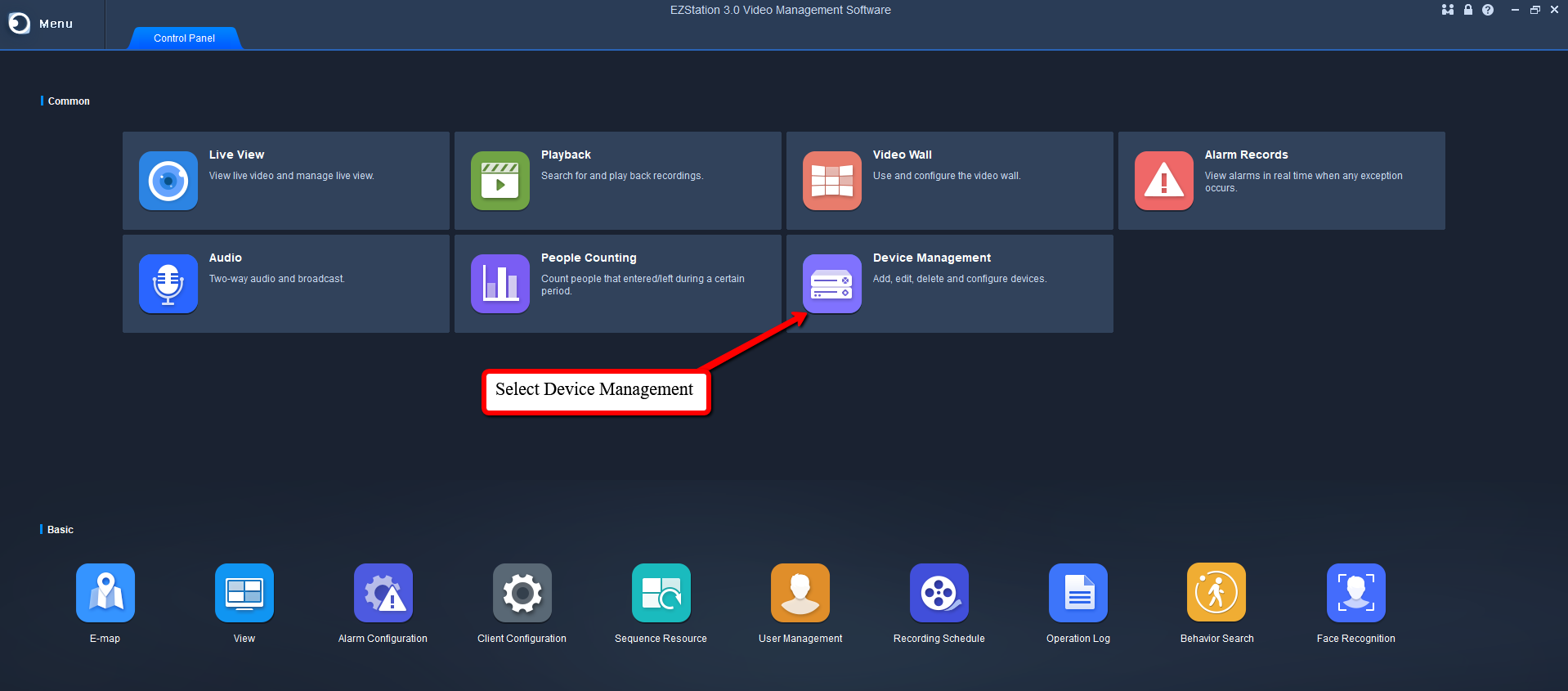Open Alarm Records warning icon

click(1164, 181)
